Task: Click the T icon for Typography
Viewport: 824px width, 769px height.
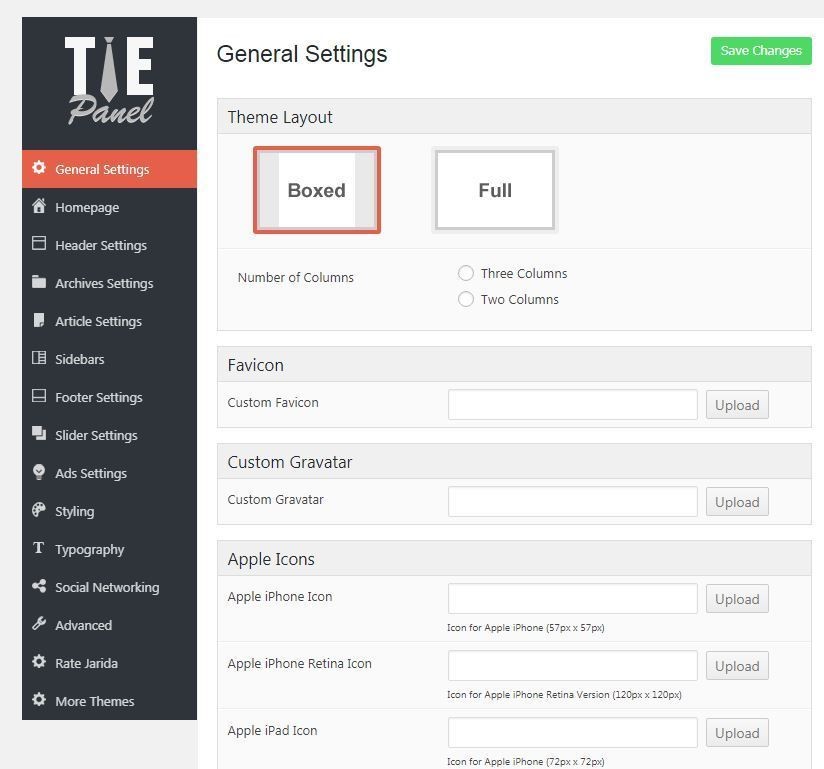Action: tap(39, 548)
